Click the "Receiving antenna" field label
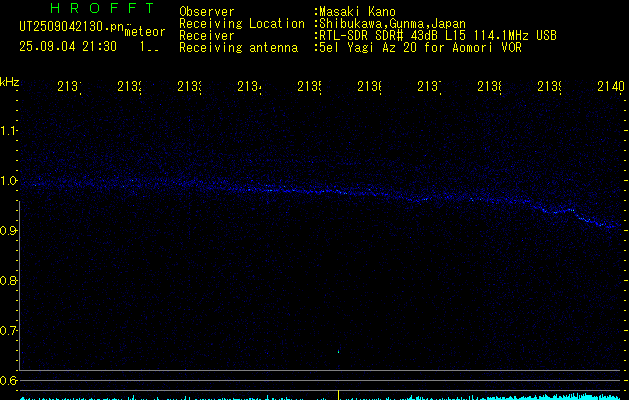This screenshot has height=400, width=629. tap(238, 48)
